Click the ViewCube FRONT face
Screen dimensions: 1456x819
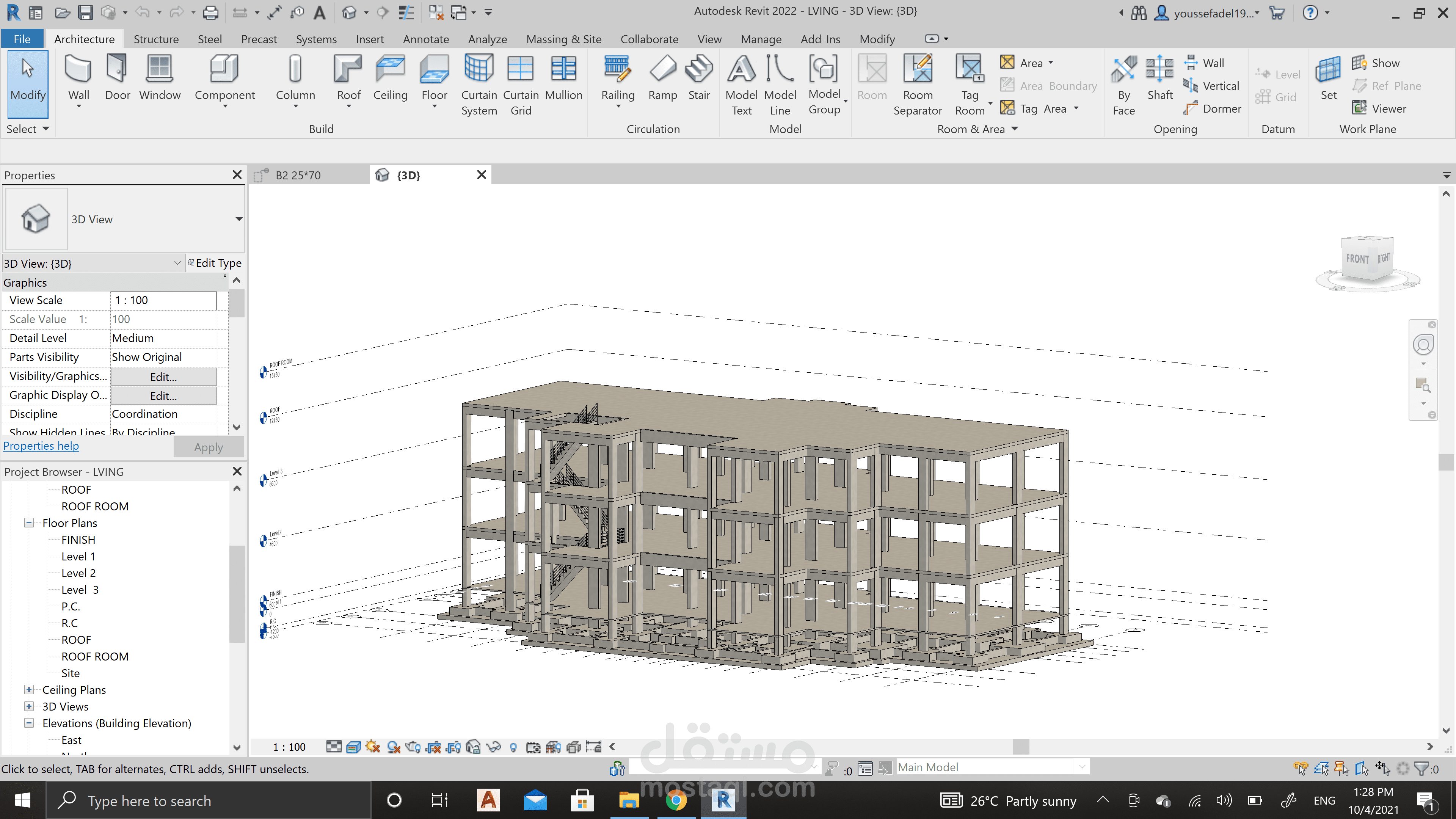[1357, 259]
